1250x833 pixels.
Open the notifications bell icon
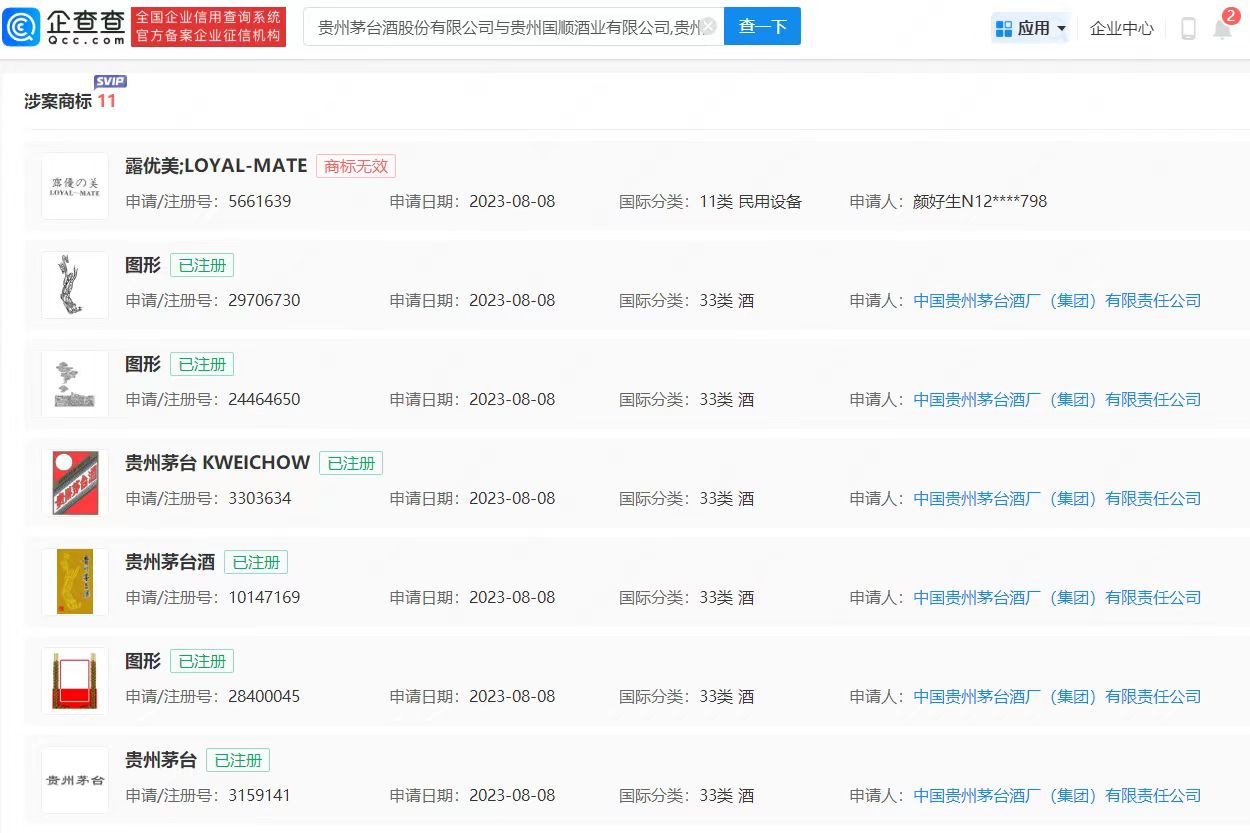1222,28
